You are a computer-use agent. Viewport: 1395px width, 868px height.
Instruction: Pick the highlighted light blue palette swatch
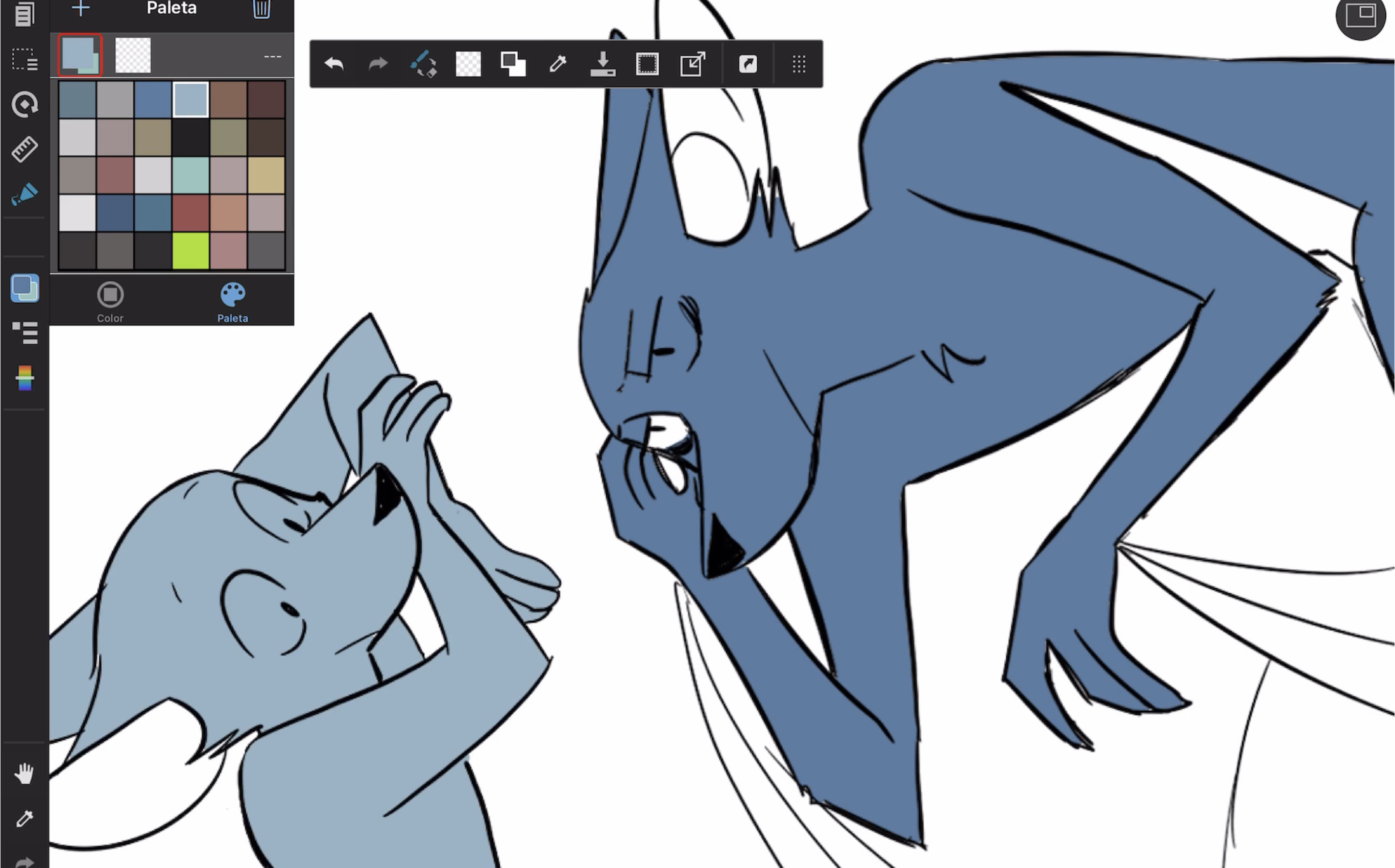[190, 100]
